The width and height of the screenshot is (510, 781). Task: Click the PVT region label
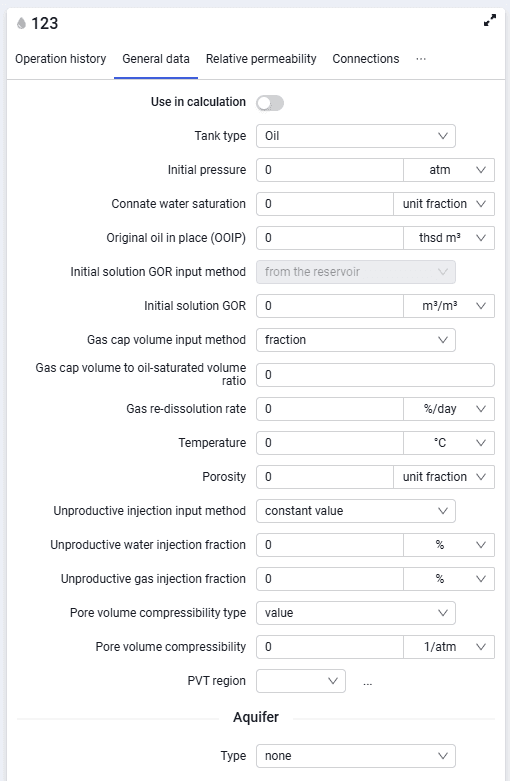coord(217,680)
